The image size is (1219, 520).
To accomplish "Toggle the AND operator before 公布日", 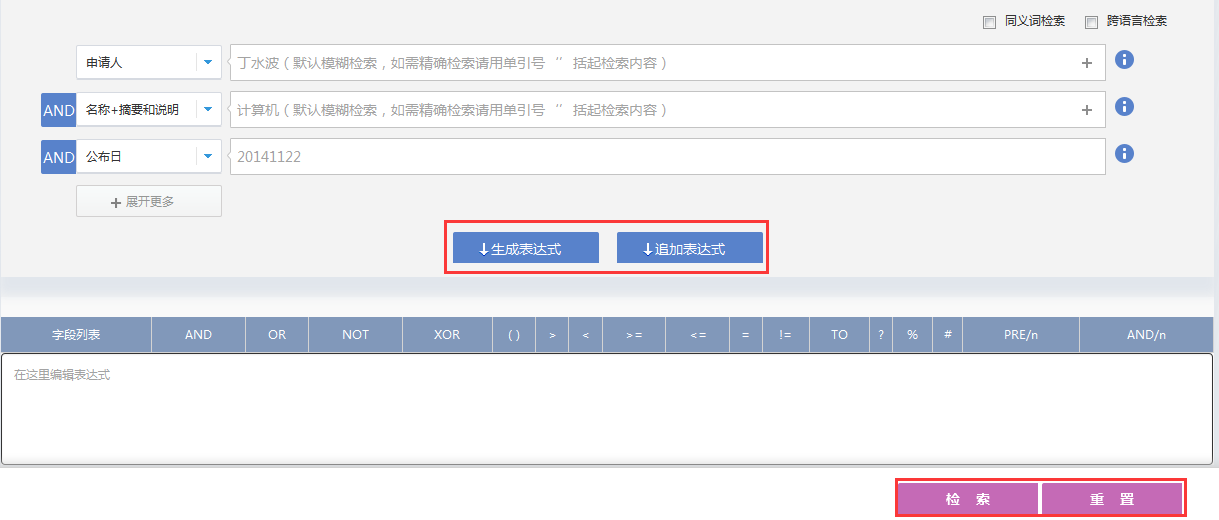I will click(58, 157).
